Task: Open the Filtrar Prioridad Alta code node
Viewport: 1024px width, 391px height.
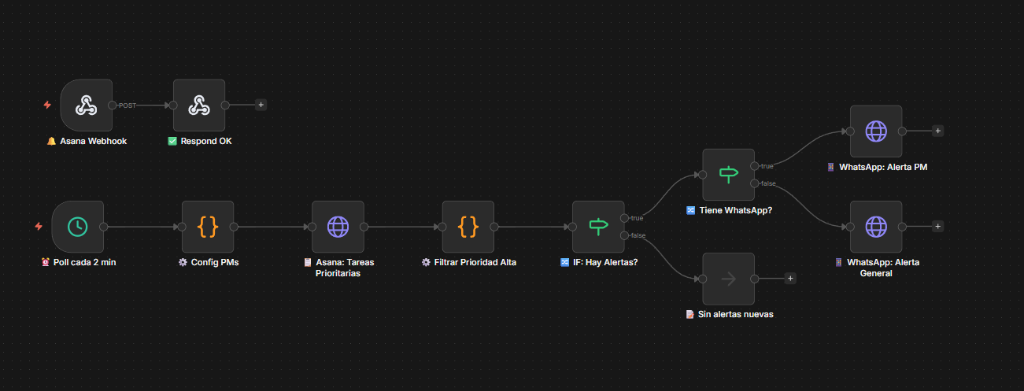Action: tap(468, 227)
